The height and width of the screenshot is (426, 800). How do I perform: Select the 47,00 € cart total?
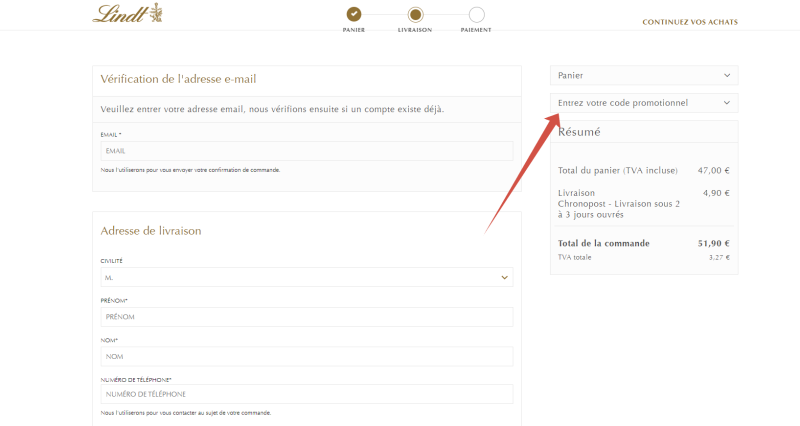tap(714, 170)
